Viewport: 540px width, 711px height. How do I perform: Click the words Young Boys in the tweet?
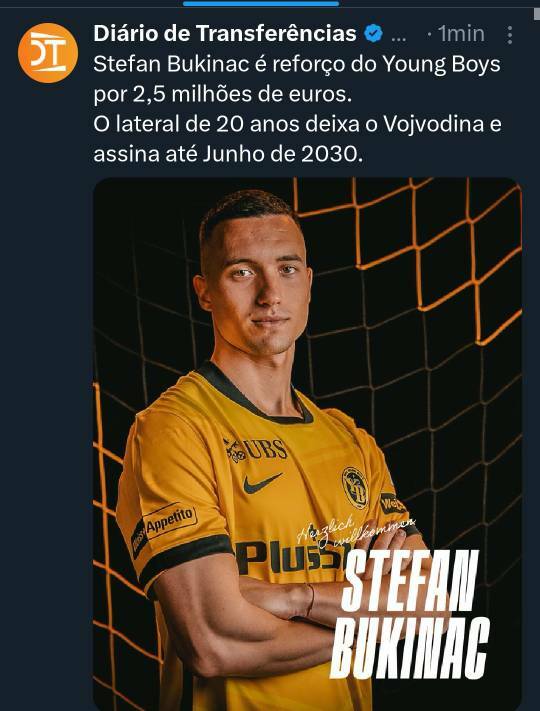point(441,64)
